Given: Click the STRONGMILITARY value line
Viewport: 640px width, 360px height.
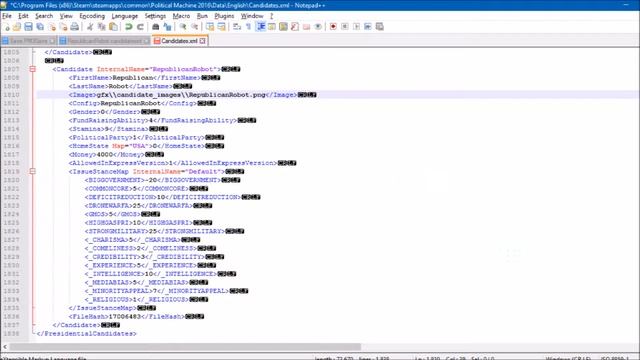Looking at the screenshot, I should click(x=164, y=231).
